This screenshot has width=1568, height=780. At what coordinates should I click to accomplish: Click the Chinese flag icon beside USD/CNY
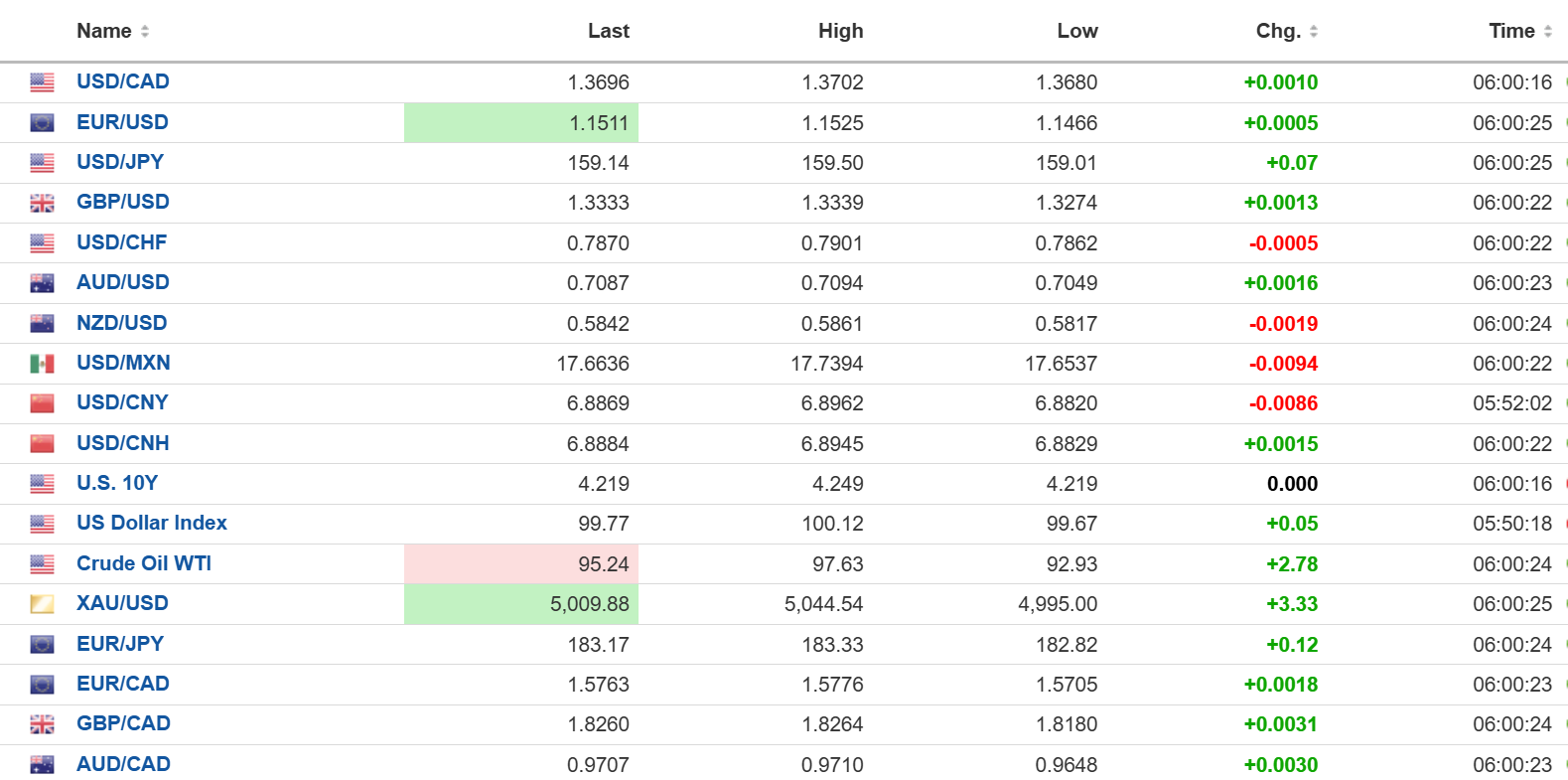[x=42, y=403]
